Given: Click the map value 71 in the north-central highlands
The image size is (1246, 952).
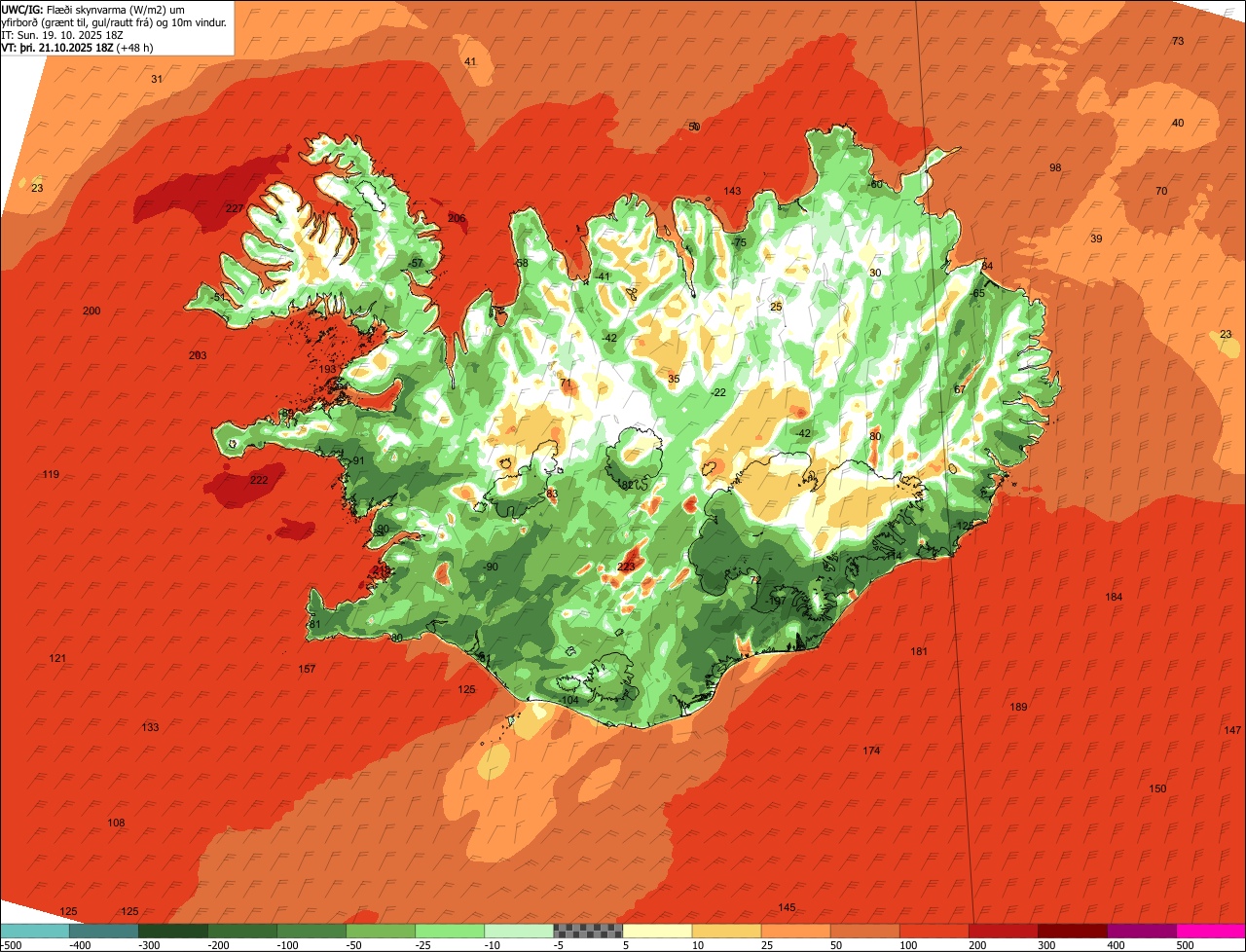Looking at the screenshot, I should (566, 383).
